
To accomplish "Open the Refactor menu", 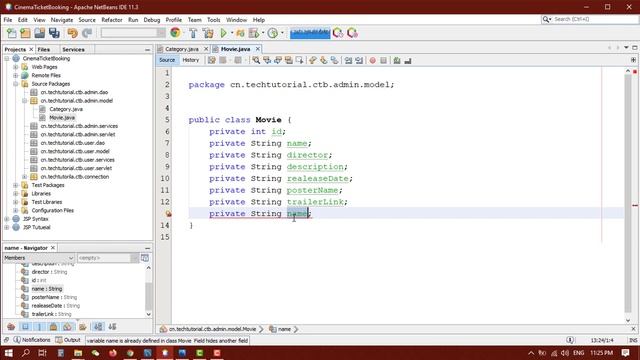I will point(111,20).
